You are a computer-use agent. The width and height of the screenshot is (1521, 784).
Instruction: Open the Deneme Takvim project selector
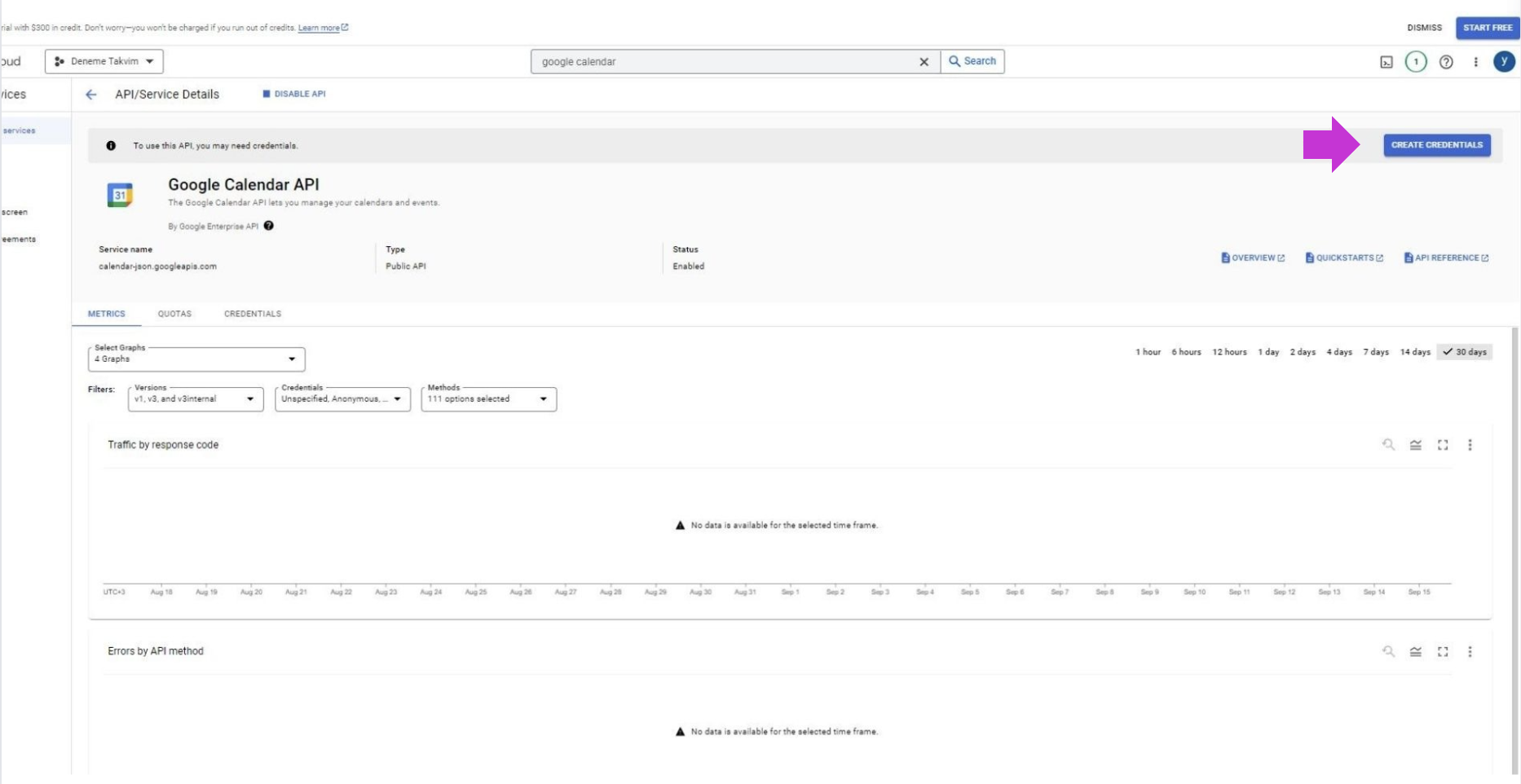click(x=104, y=61)
